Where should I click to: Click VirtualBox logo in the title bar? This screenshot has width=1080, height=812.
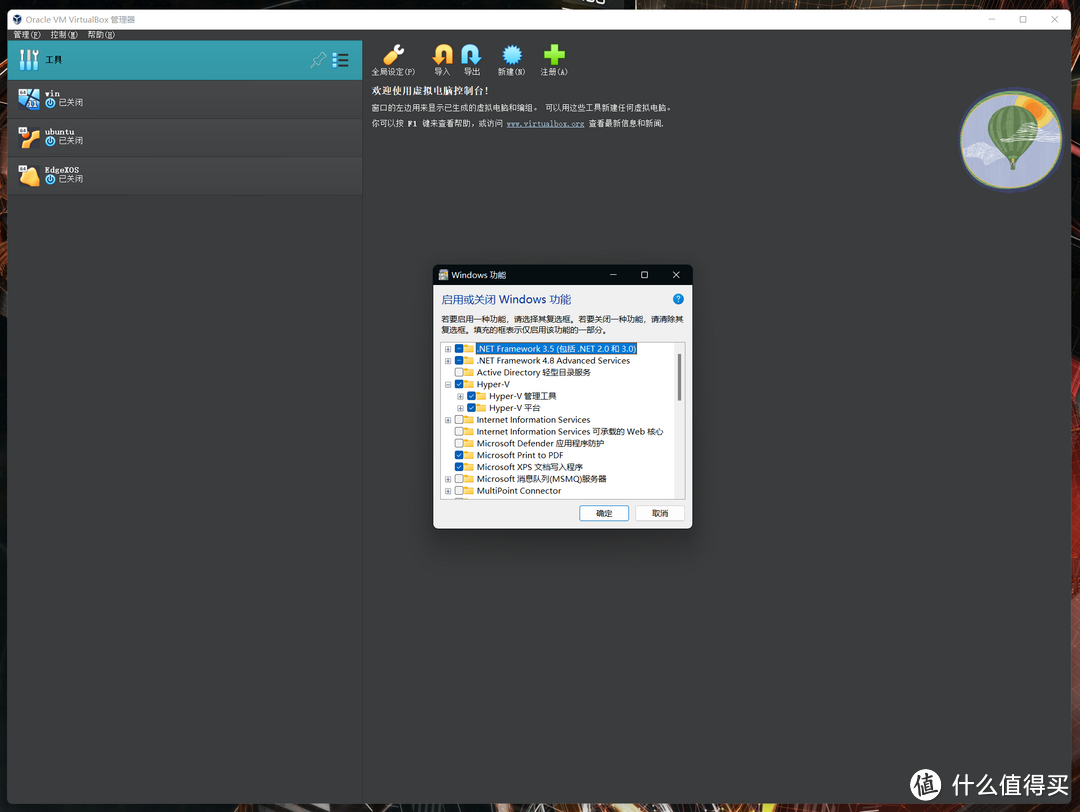click(x=17, y=19)
